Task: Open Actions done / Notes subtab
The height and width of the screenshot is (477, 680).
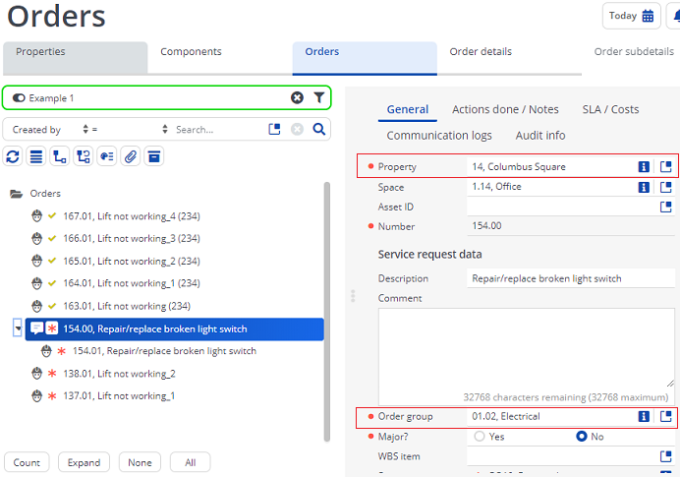Action: (505, 110)
